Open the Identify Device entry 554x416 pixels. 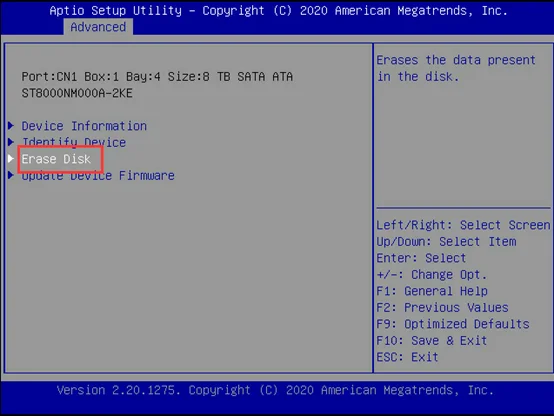pos(74,142)
